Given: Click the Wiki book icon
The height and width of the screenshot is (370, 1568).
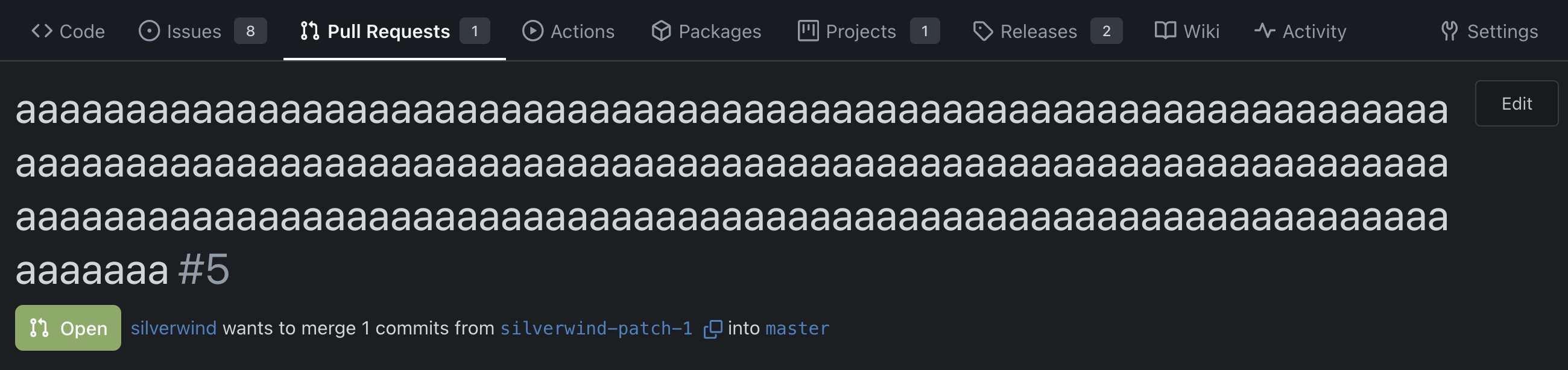Looking at the screenshot, I should pos(1165,31).
